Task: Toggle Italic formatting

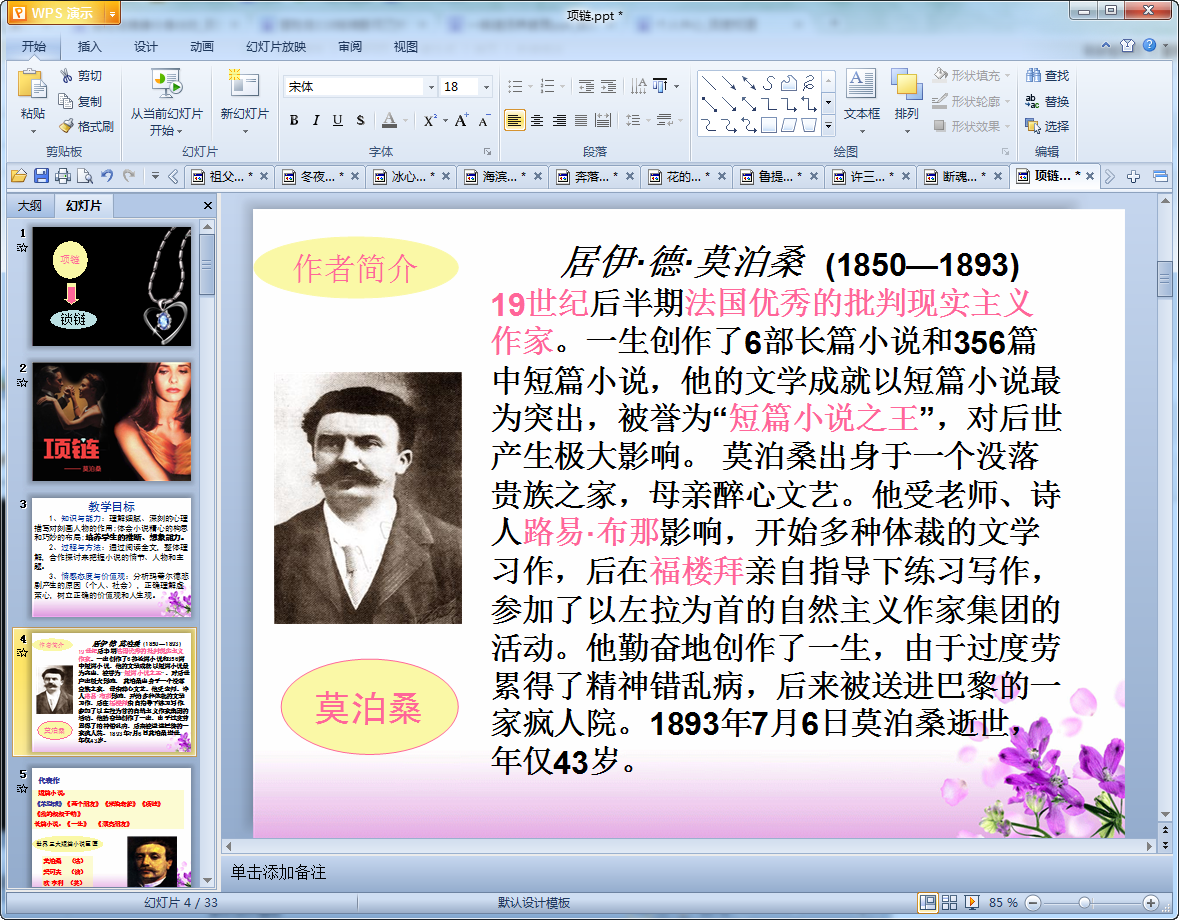Action: (x=316, y=121)
